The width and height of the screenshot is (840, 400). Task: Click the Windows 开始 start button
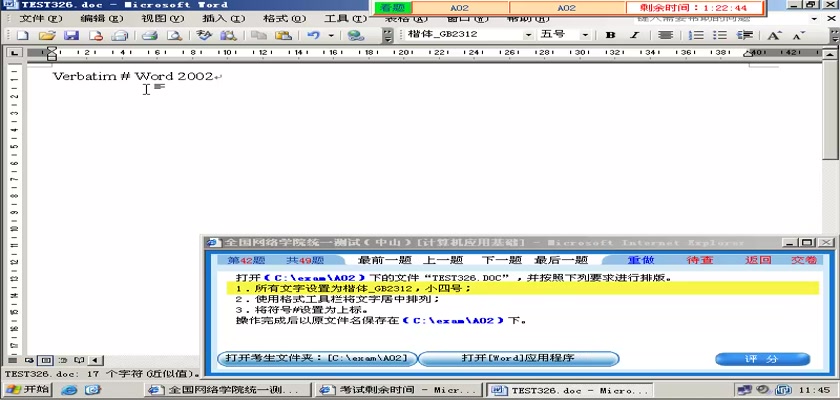tap(26, 389)
